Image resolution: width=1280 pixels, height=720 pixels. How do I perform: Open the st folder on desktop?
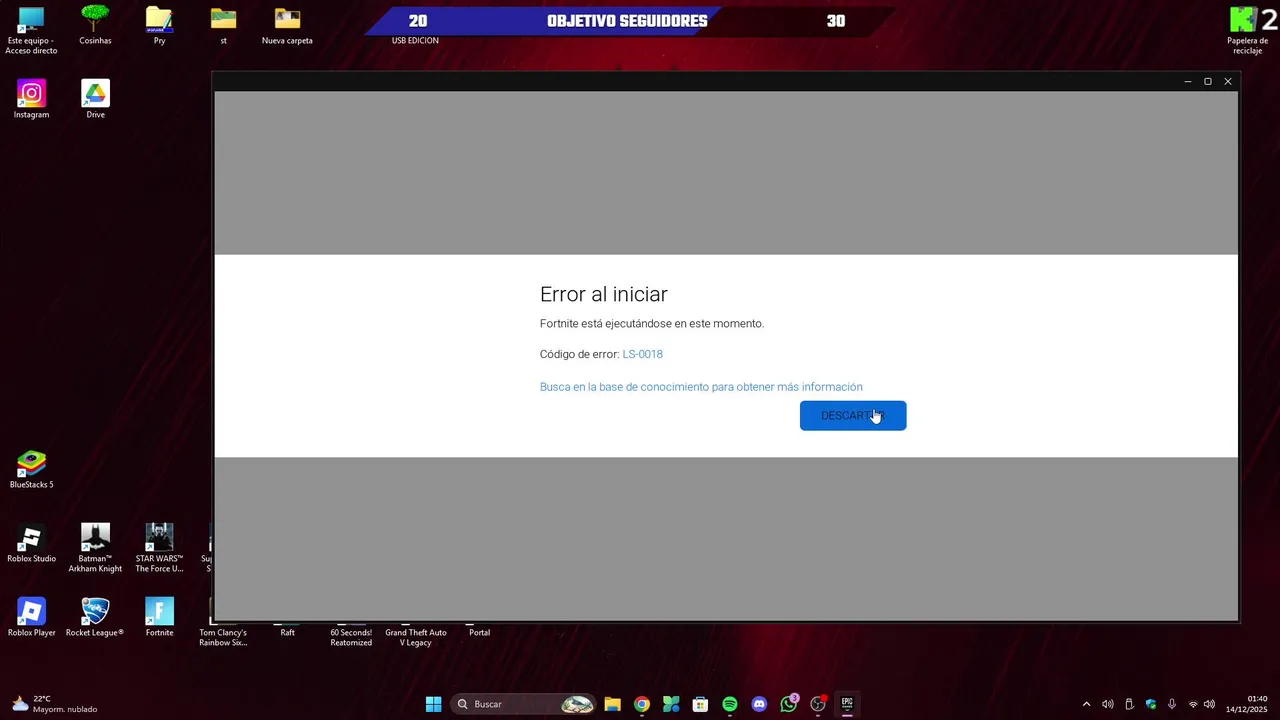pos(223,25)
